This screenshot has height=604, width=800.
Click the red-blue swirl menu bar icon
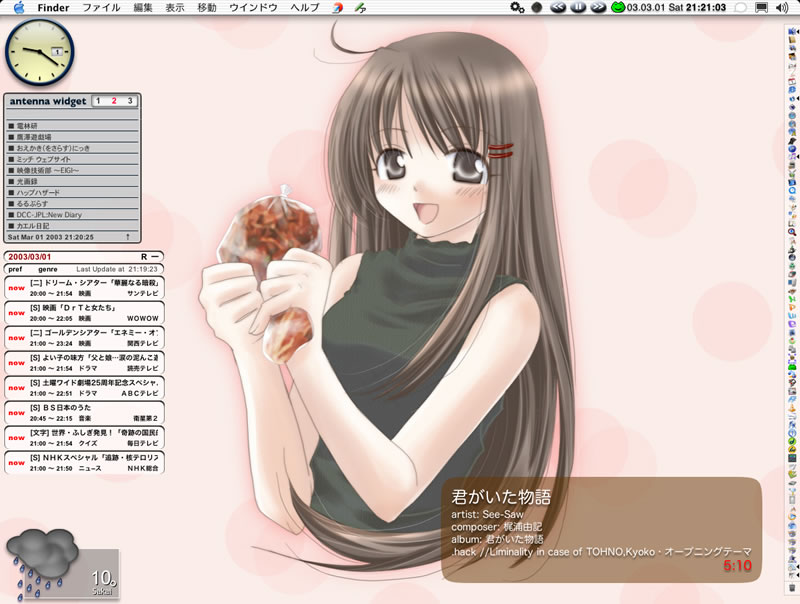[x=338, y=8]
